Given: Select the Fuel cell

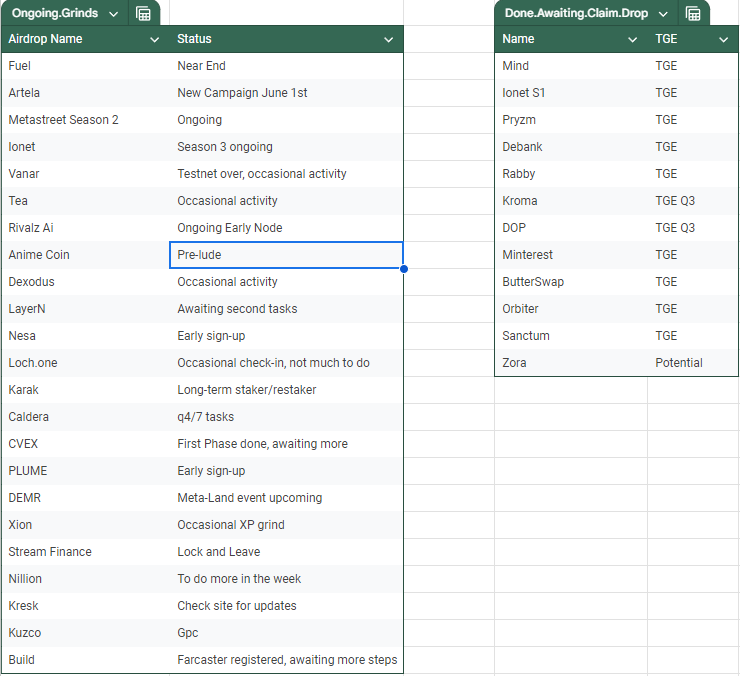Looking at the screenshot, I should [x=85, y=66].
